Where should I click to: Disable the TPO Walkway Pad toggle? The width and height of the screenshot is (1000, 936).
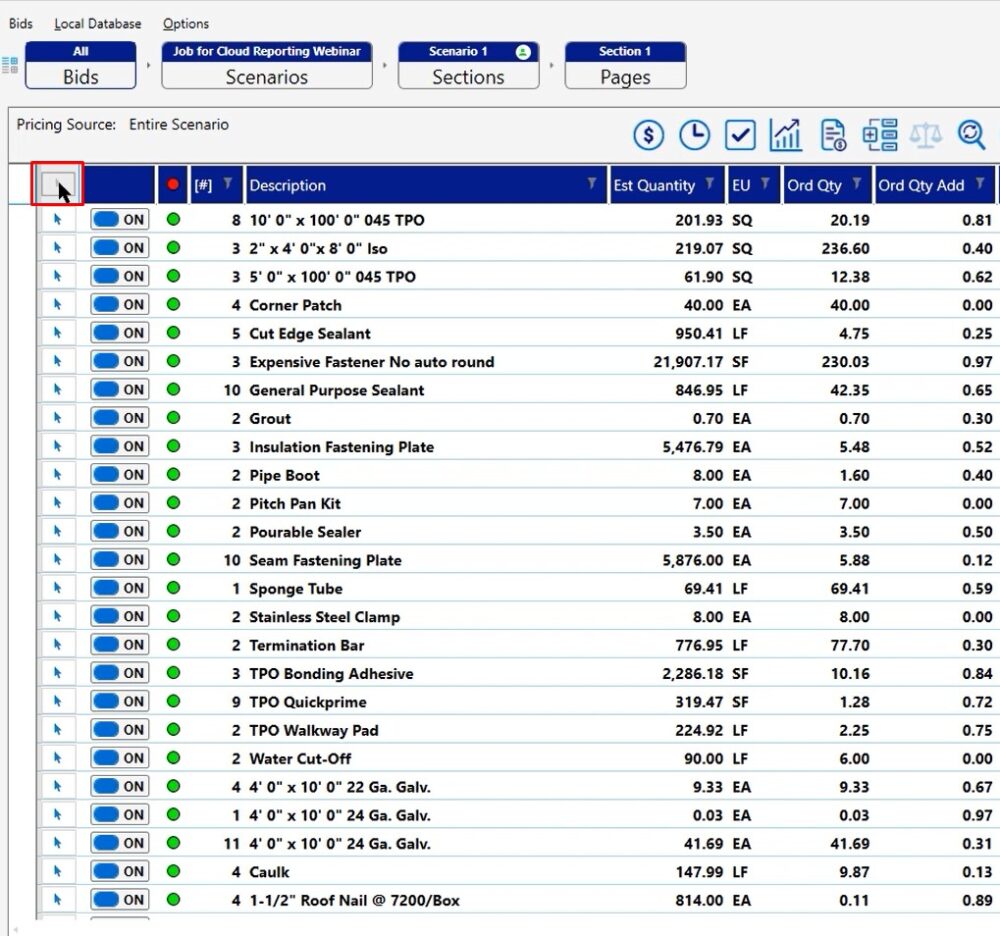click(119, 730)
